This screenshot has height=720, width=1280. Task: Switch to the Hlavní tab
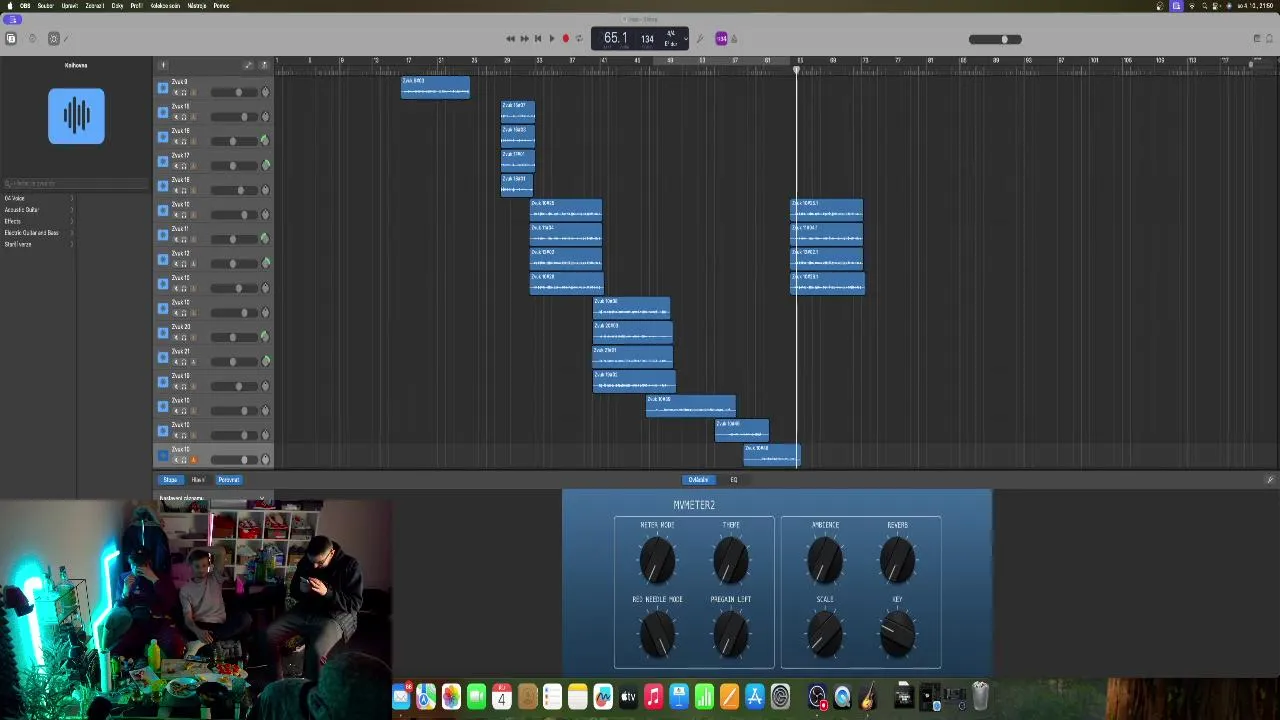pos(198,480)
